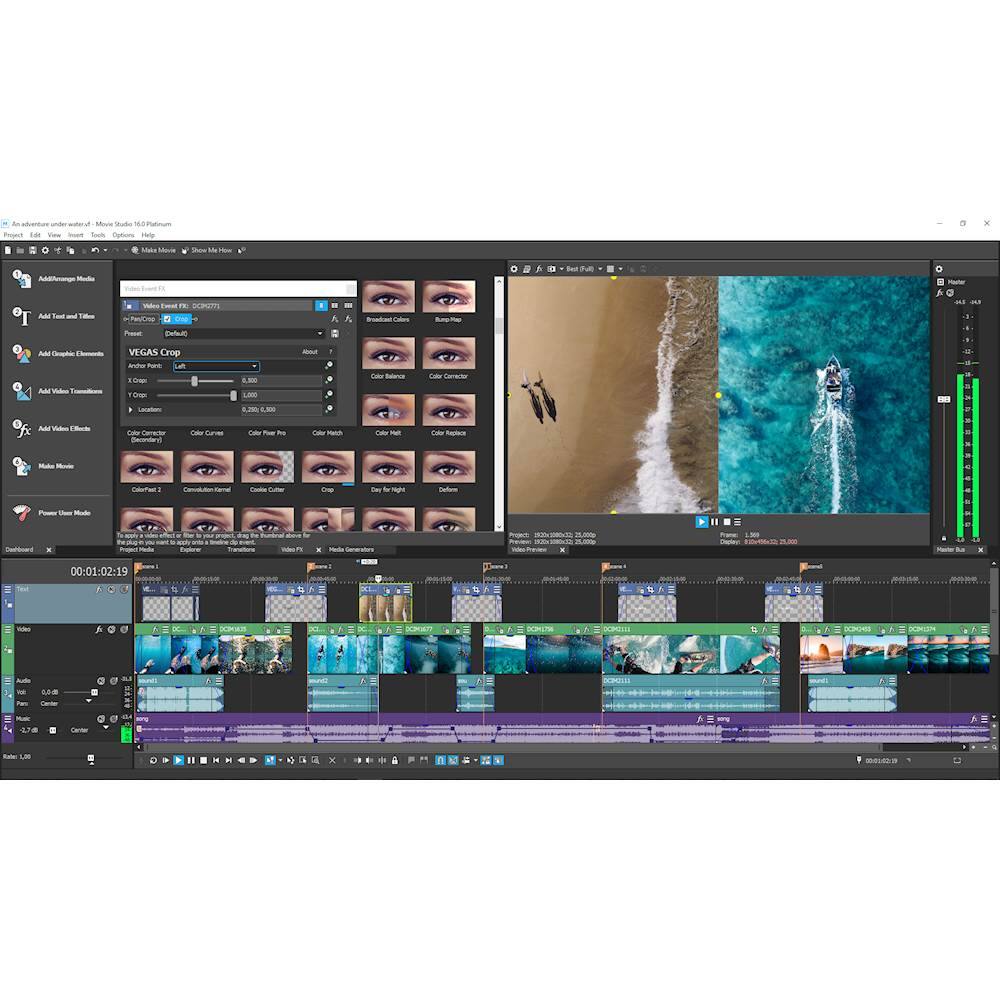Expand the Location parameter triangle
Screen dimensions: 1000x1000
[x=131, y=409]
